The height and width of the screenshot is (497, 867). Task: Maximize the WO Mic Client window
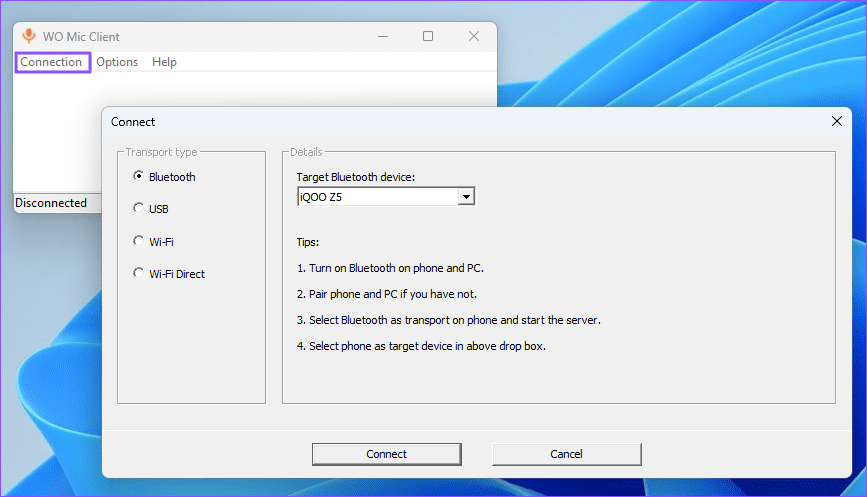(x=428, y=36)
